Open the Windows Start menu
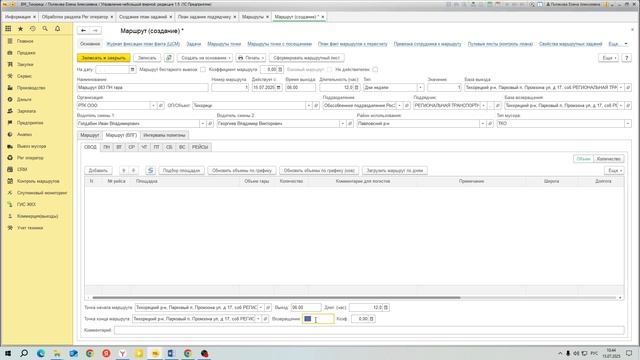 point(8,353)
